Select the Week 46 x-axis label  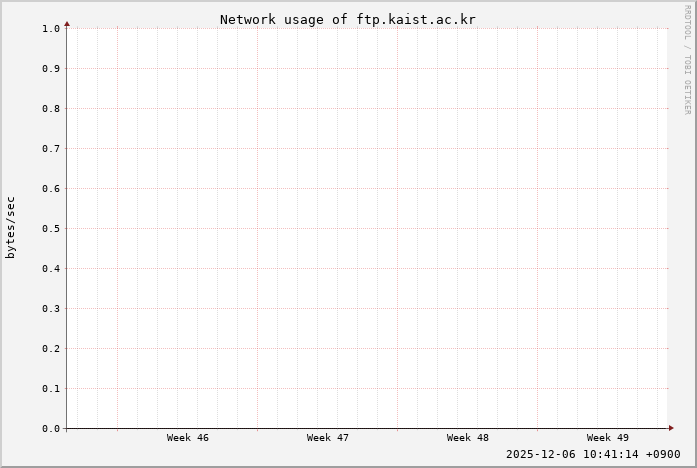pos(188,438)
